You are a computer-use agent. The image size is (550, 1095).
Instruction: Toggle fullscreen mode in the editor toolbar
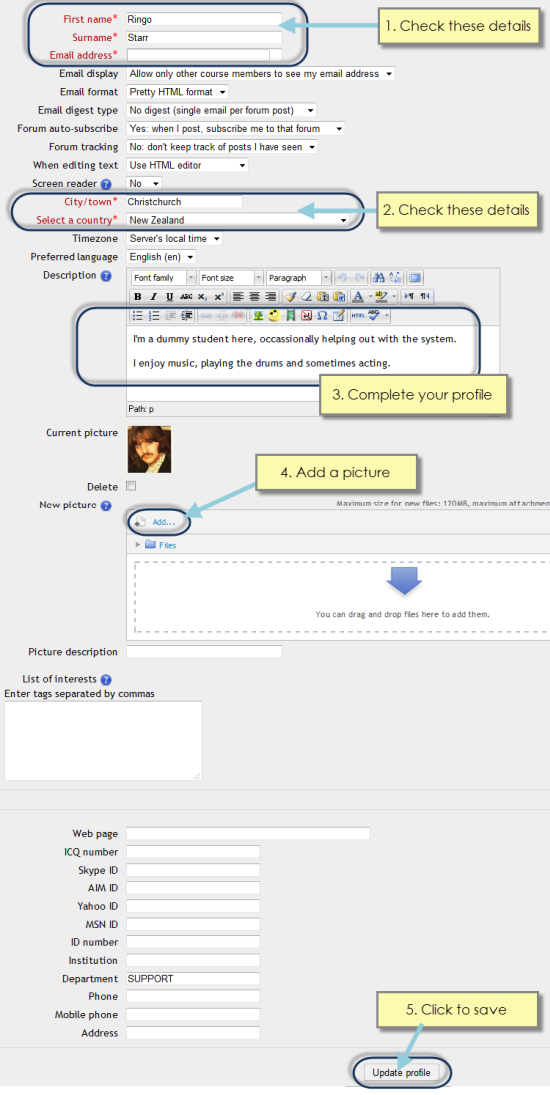click(x=415, y=278)
